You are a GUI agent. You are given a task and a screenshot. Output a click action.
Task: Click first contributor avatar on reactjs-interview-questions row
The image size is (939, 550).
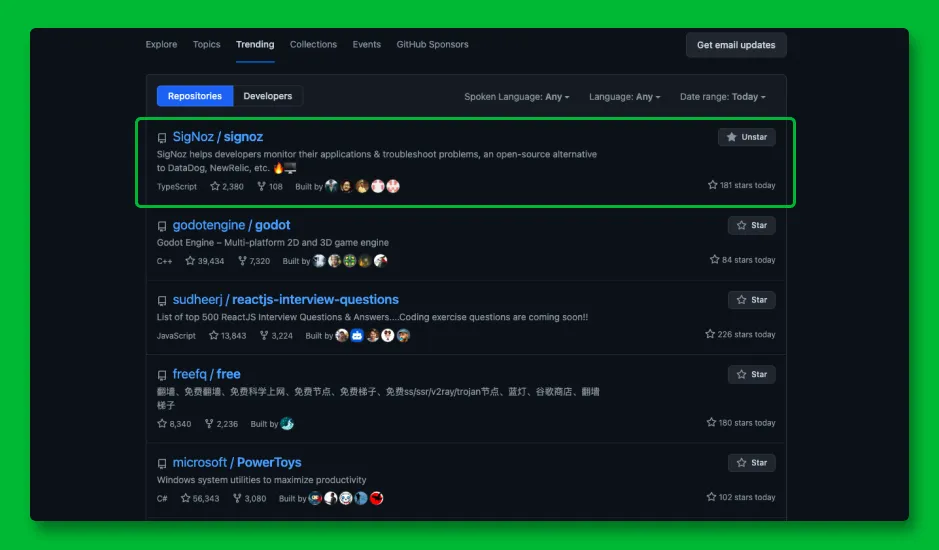[x=342, y=336]
